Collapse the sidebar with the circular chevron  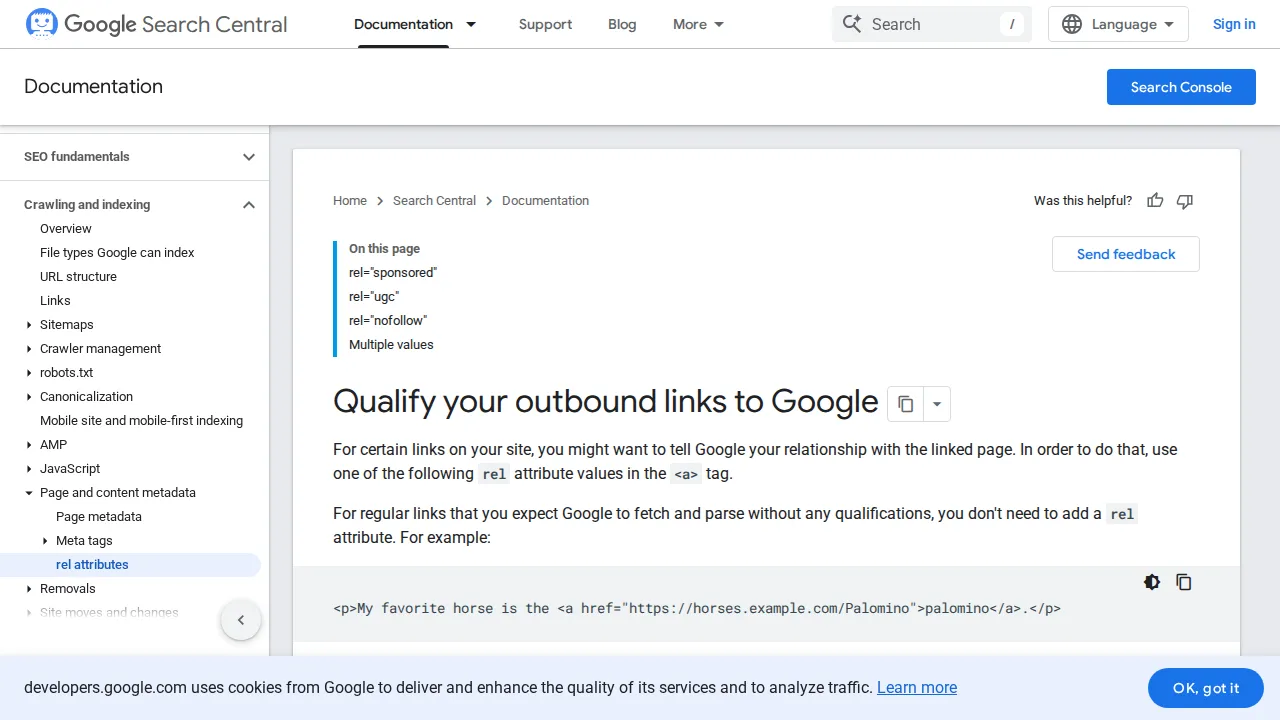point(241,620)
